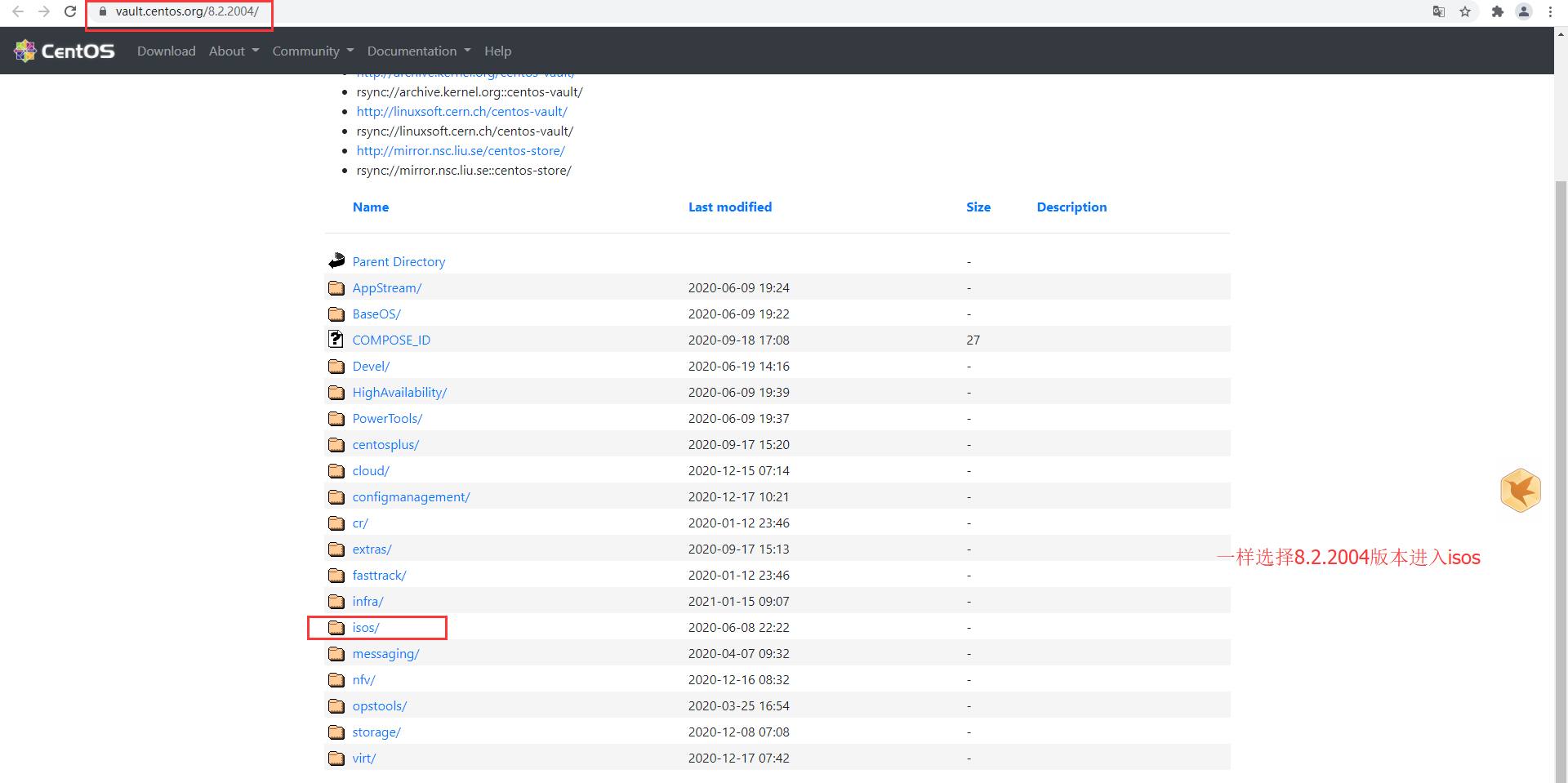
Task: Click the size value 27
Action: pyautogui.click(x=973, y=340)
